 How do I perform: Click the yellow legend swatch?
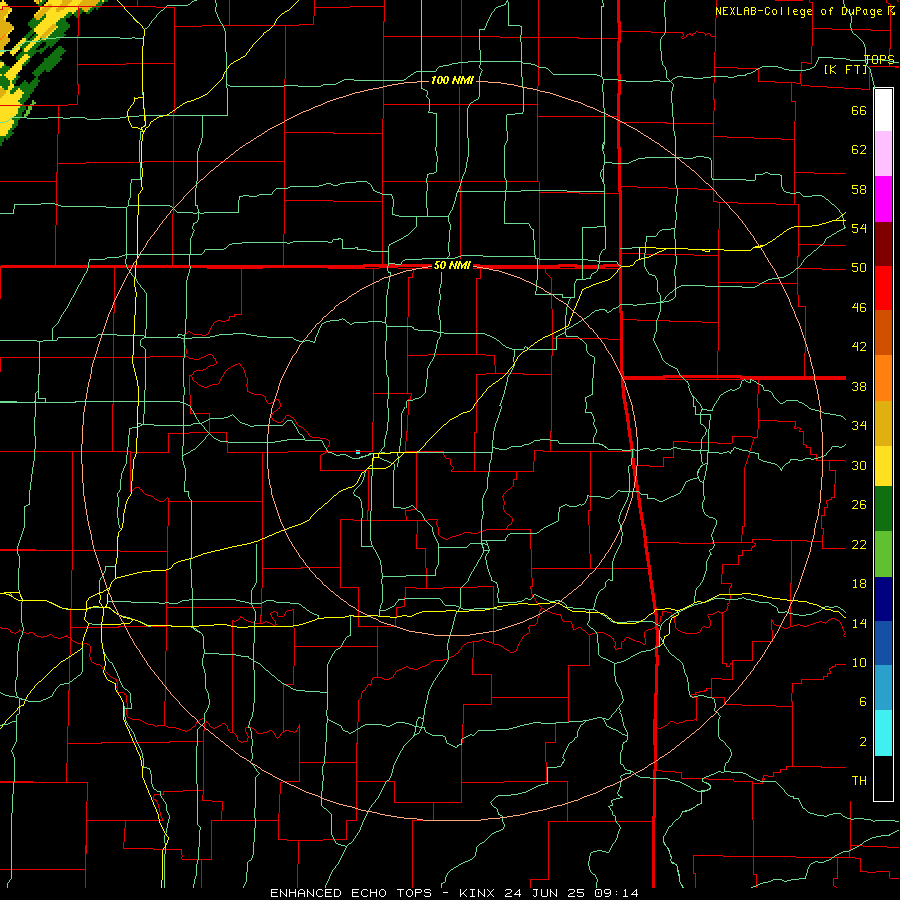click(883, 466)
